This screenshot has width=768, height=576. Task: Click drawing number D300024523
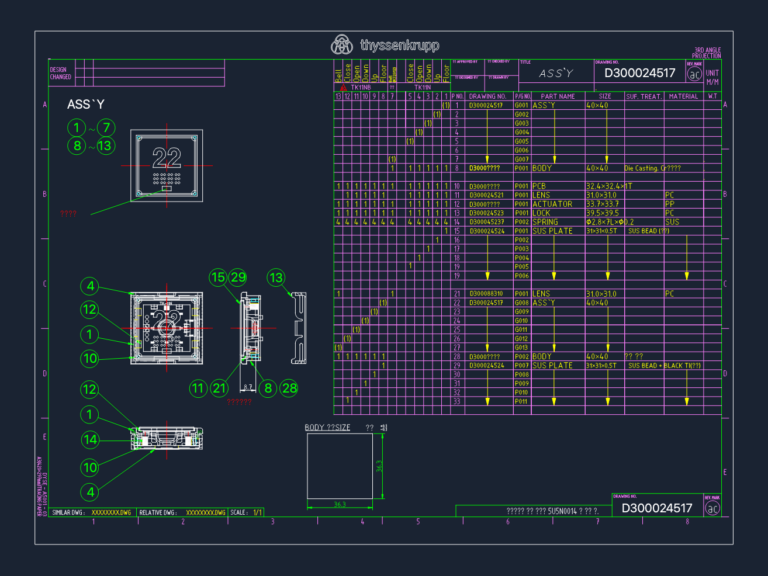(486, 213)
